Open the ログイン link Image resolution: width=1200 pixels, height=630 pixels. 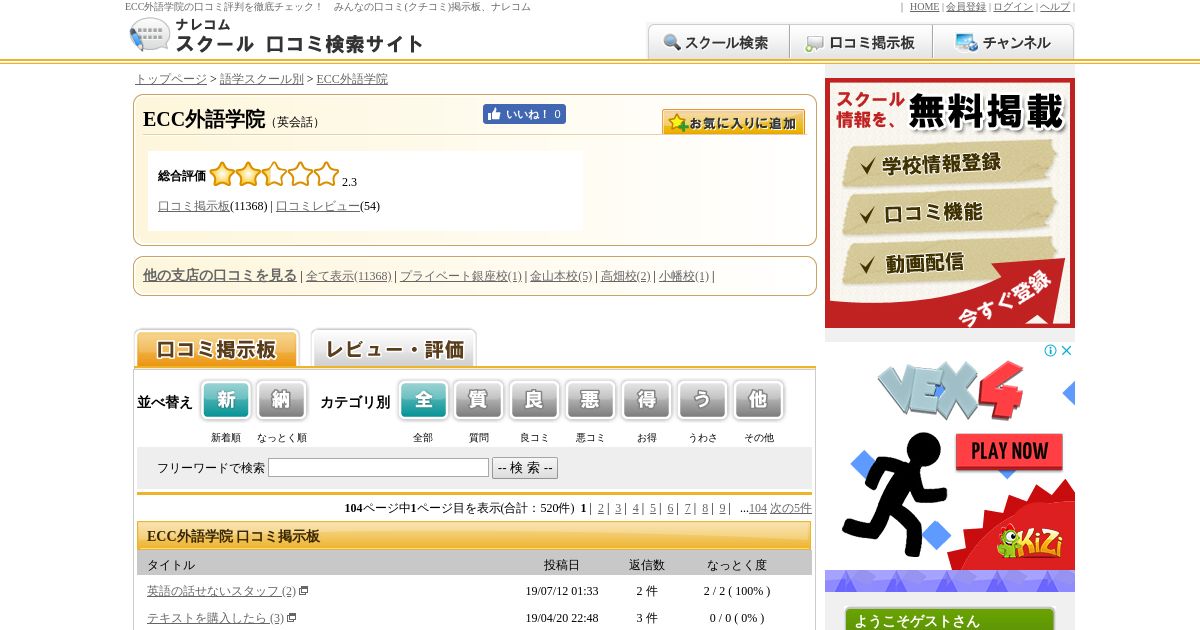(1013, 7)
